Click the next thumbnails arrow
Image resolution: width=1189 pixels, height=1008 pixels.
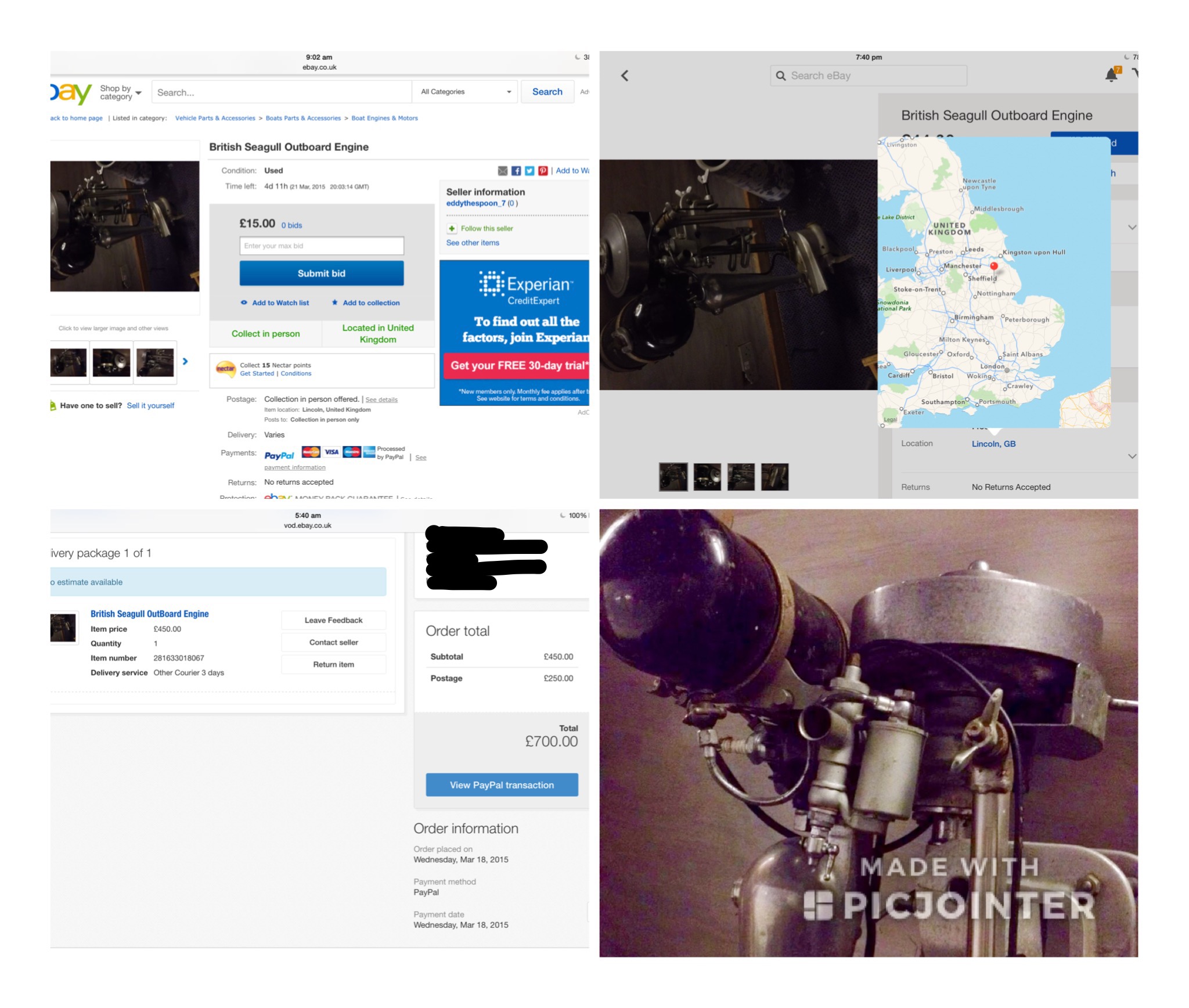click(x=185, y=361)
